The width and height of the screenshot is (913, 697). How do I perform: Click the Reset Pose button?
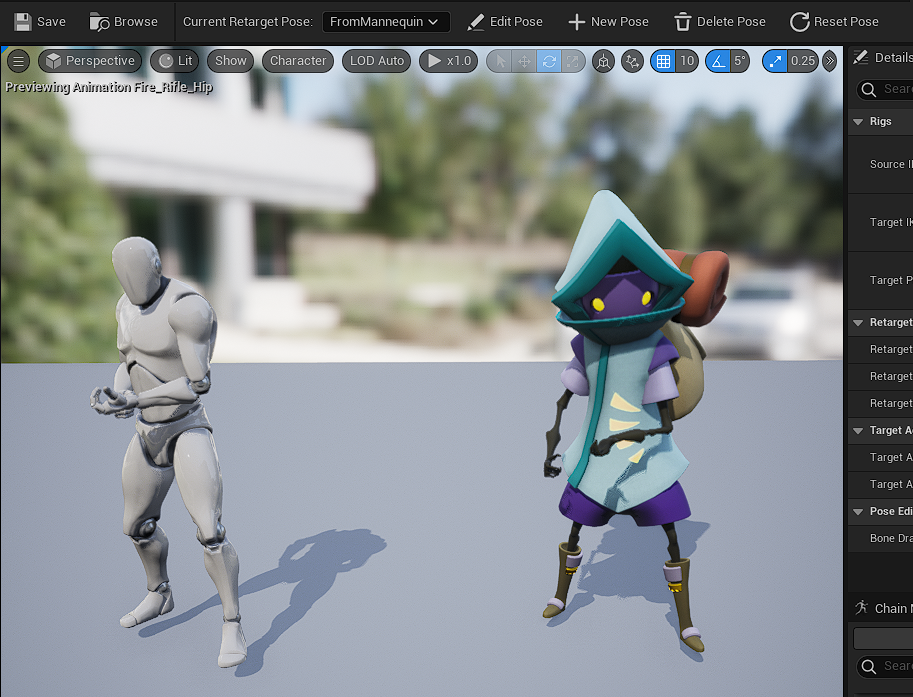tap(834, 22)
